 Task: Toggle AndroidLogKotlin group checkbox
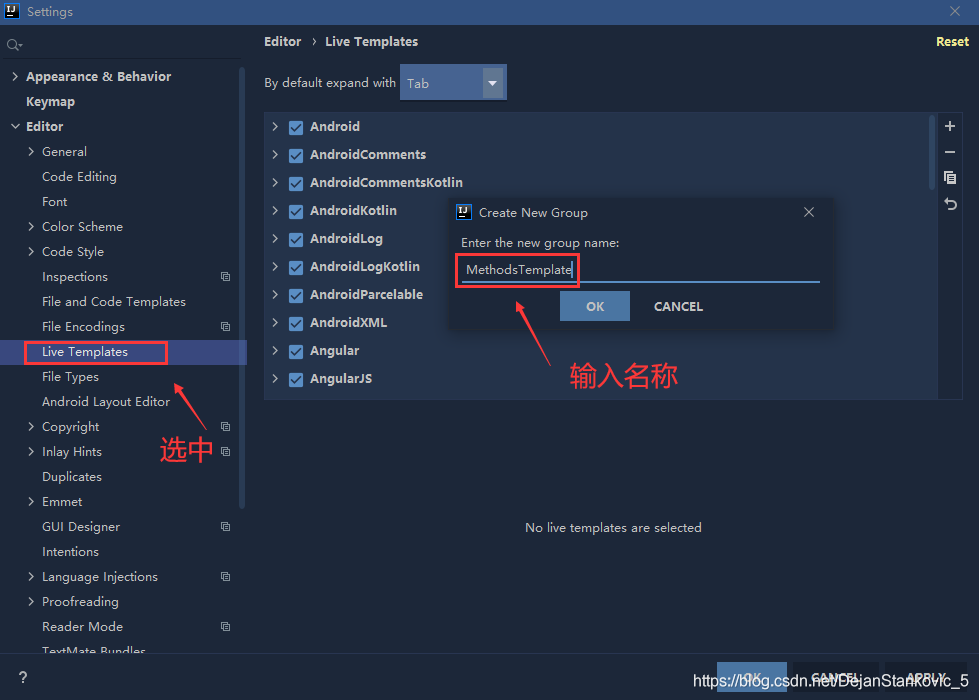[x=296, y=267]
